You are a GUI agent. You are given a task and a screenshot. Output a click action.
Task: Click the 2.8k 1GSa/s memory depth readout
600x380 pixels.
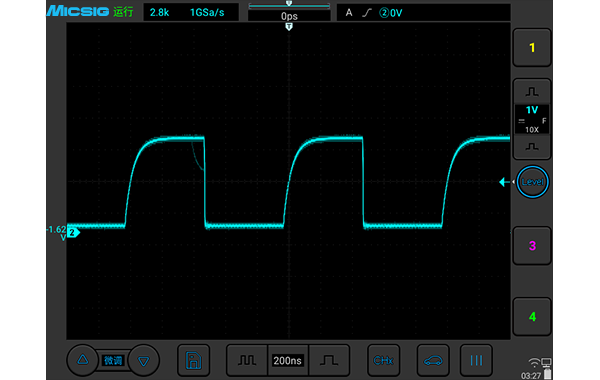tap(191, 13)
